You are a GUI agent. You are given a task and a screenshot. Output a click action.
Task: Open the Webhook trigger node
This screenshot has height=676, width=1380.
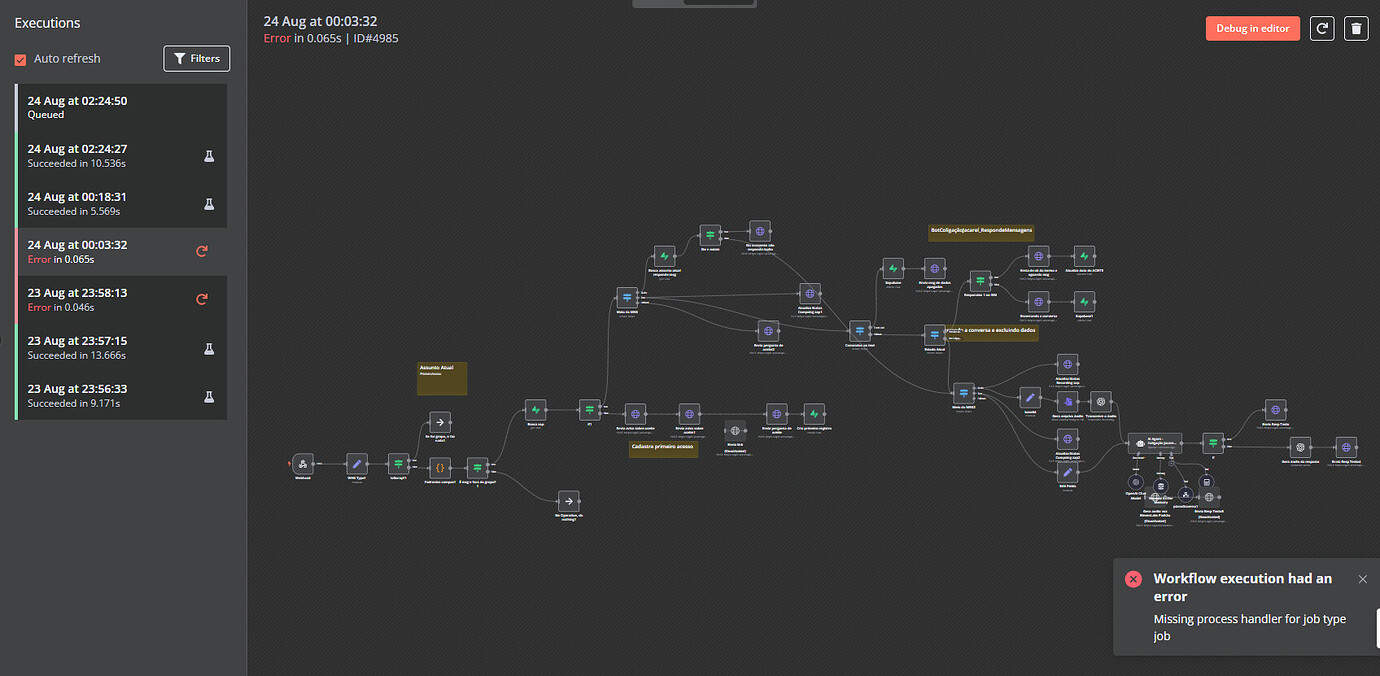303,464
